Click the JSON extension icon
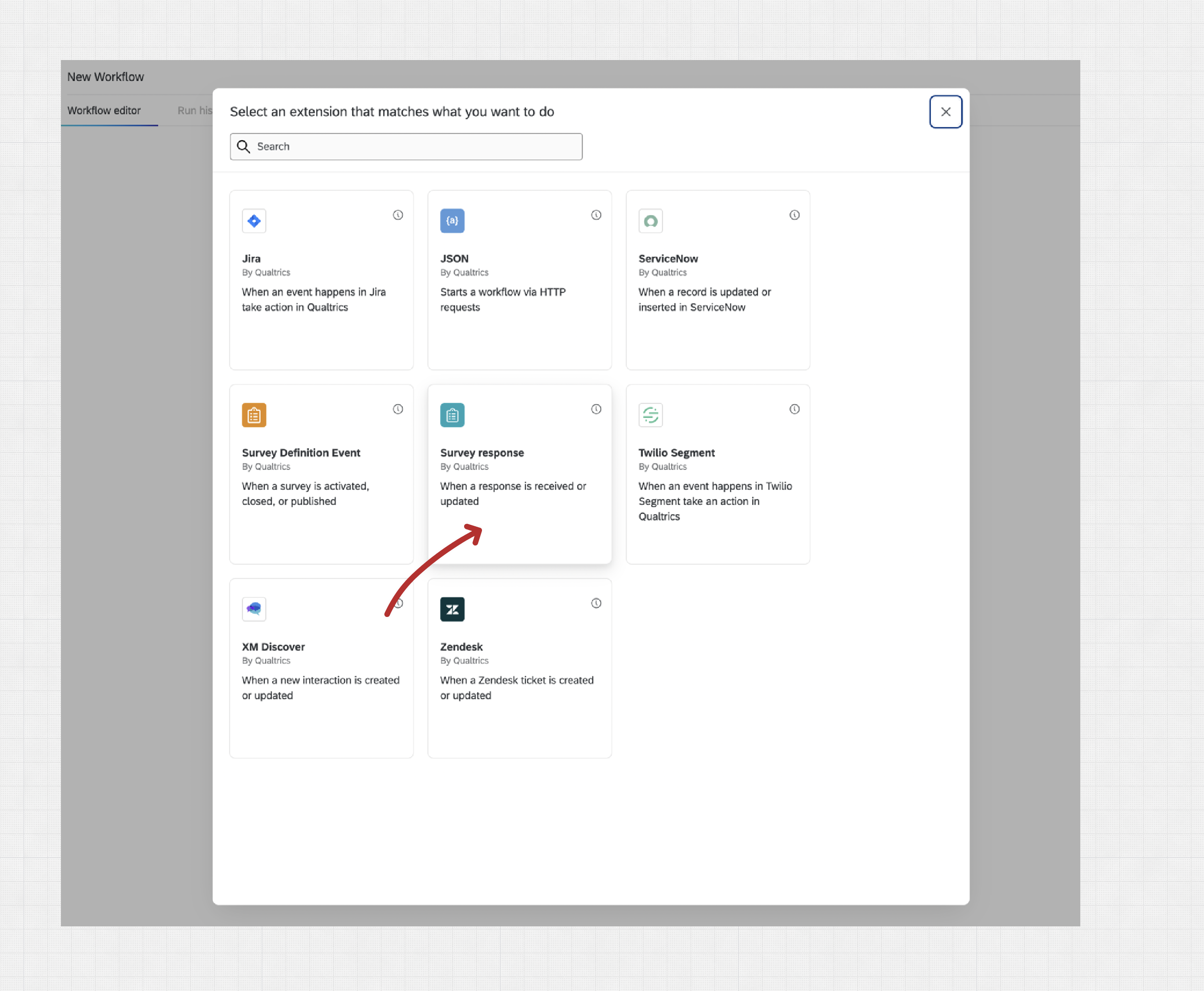 pyautogui.click(x=452, y=221)
